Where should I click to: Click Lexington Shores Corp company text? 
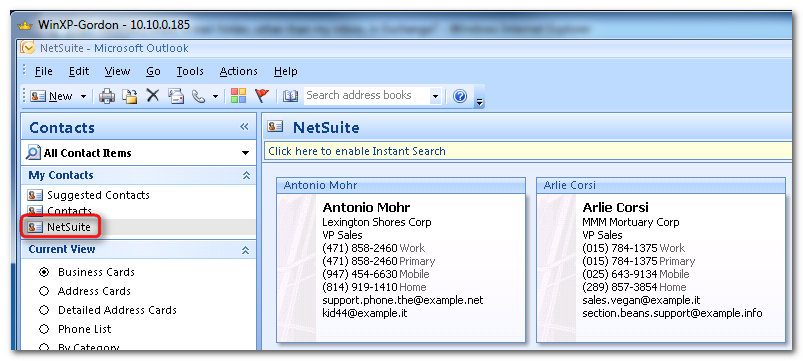point(376,222)
